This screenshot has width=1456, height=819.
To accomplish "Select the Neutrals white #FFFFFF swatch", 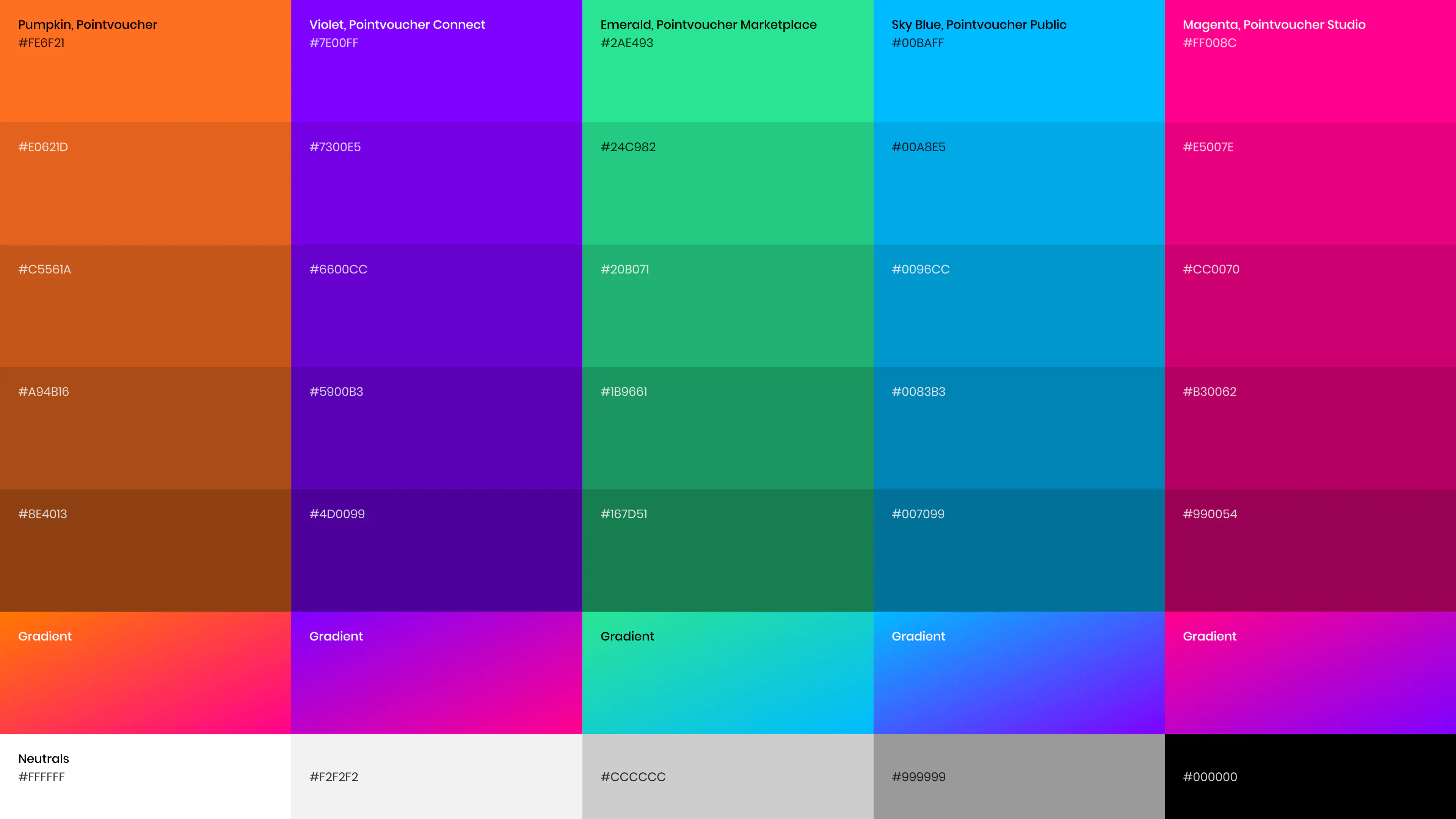I will (145, 777).
